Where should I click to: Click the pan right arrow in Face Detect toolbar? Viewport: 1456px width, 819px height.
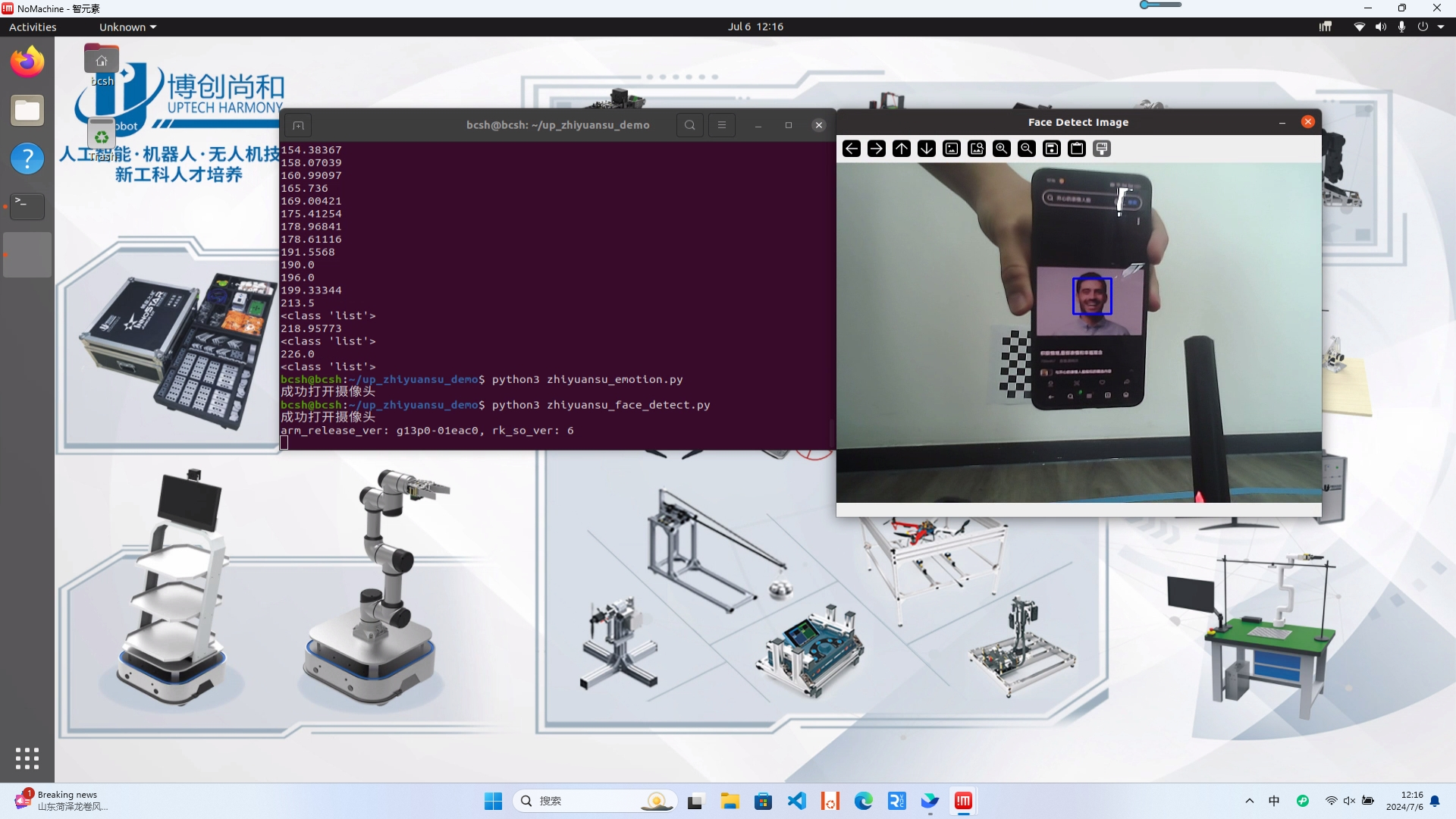pyautogui.click(x=876, y=149)
